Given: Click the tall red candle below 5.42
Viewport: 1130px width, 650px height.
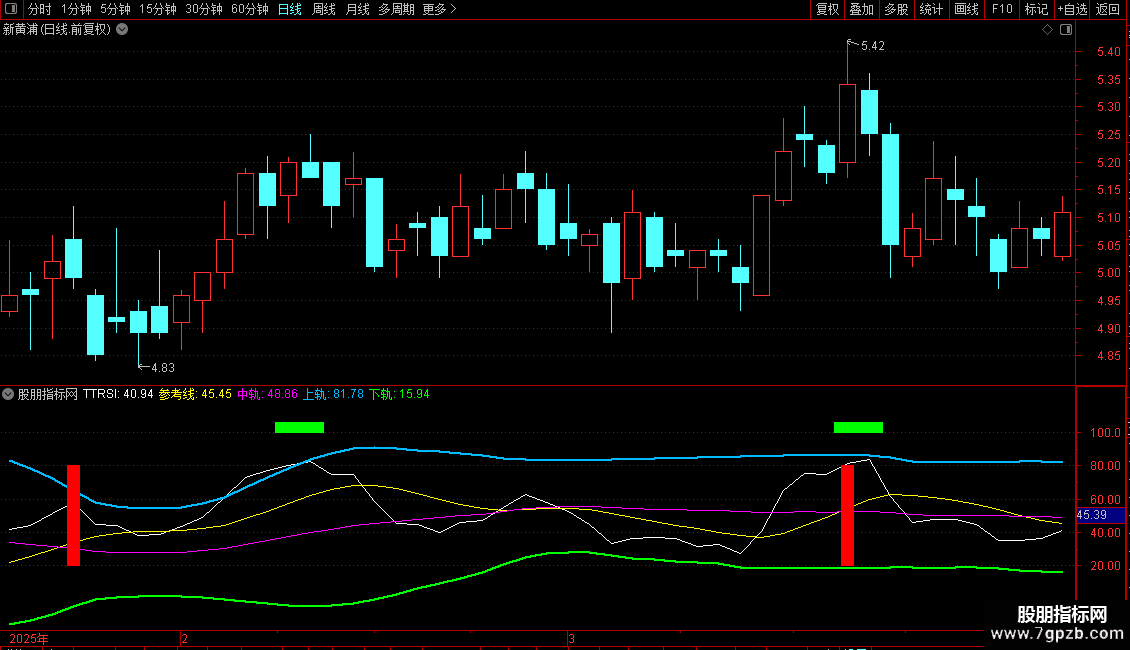Looking at the screenshot, I should click(848, 123).
